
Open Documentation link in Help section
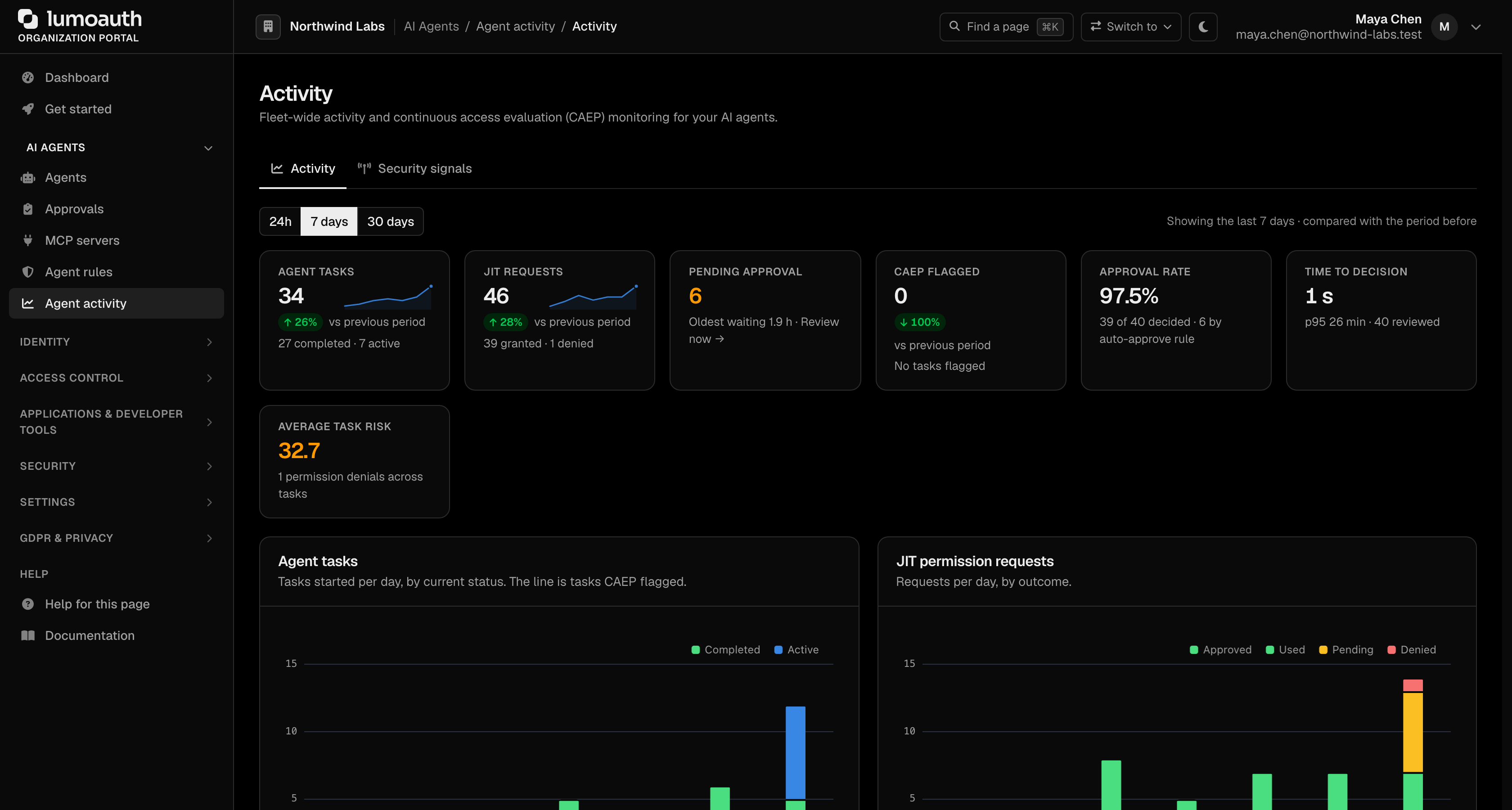click(x=116, y=636)
